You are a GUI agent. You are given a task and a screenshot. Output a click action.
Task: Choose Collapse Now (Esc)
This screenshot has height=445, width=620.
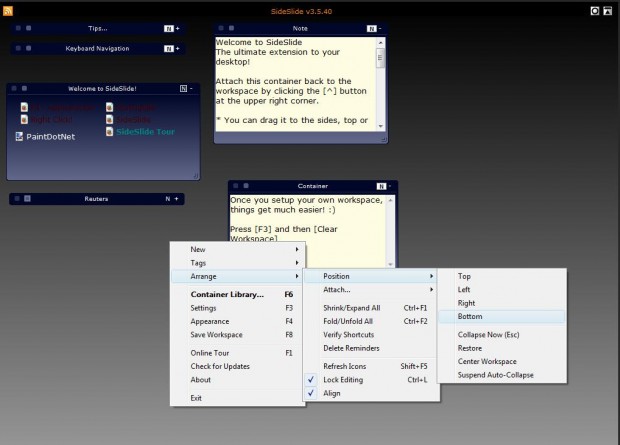pos(502,335)
